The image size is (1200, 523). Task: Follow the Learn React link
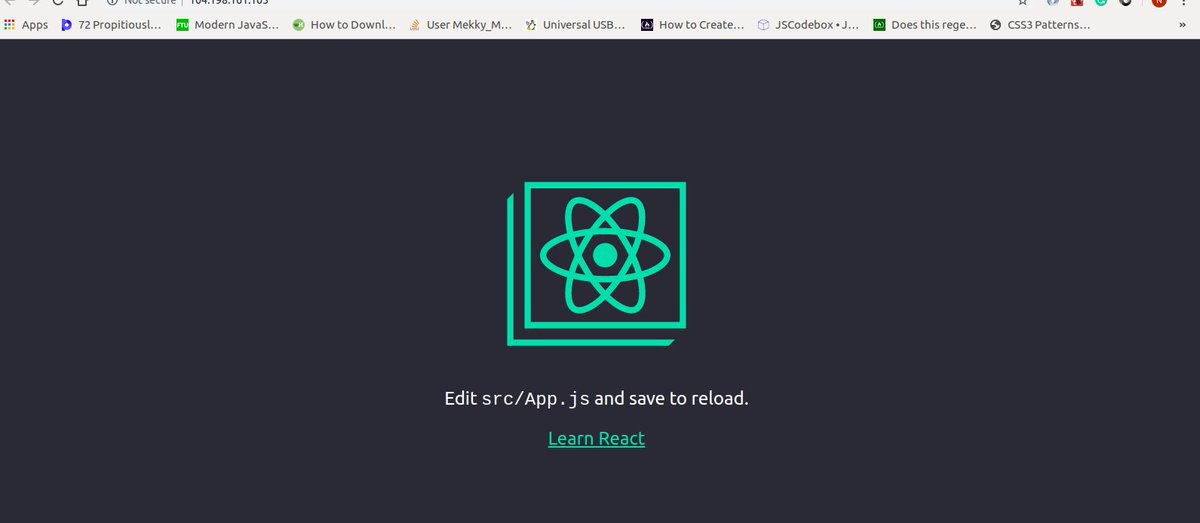point(596,438)
